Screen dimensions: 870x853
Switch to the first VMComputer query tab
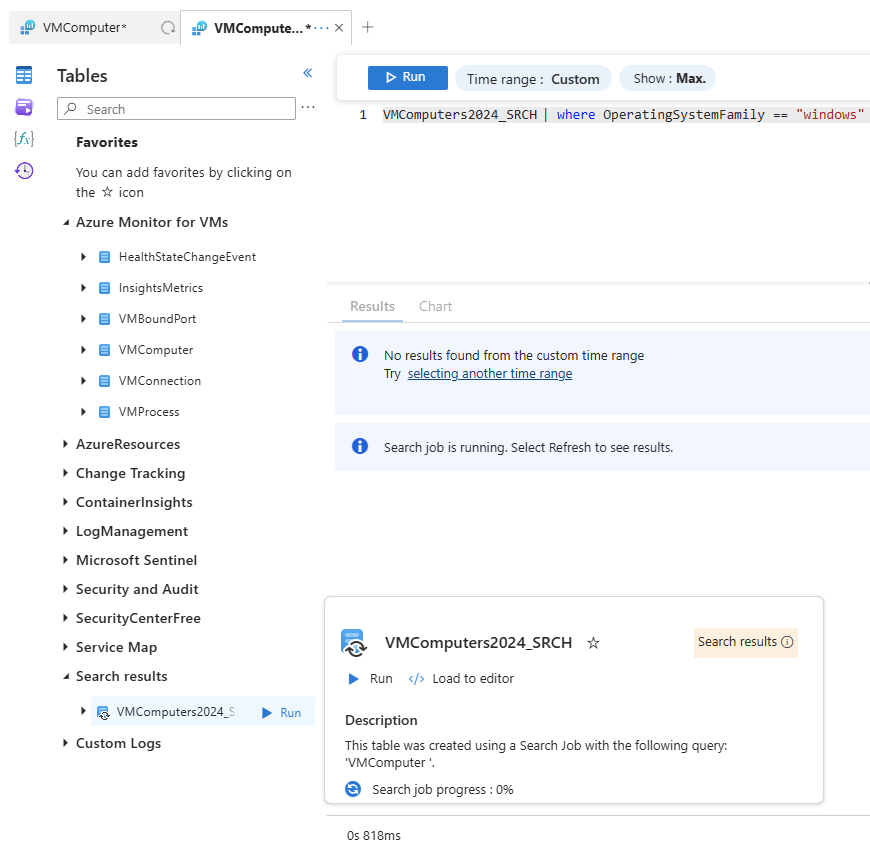pyautogui.click(x=85, y=28)
